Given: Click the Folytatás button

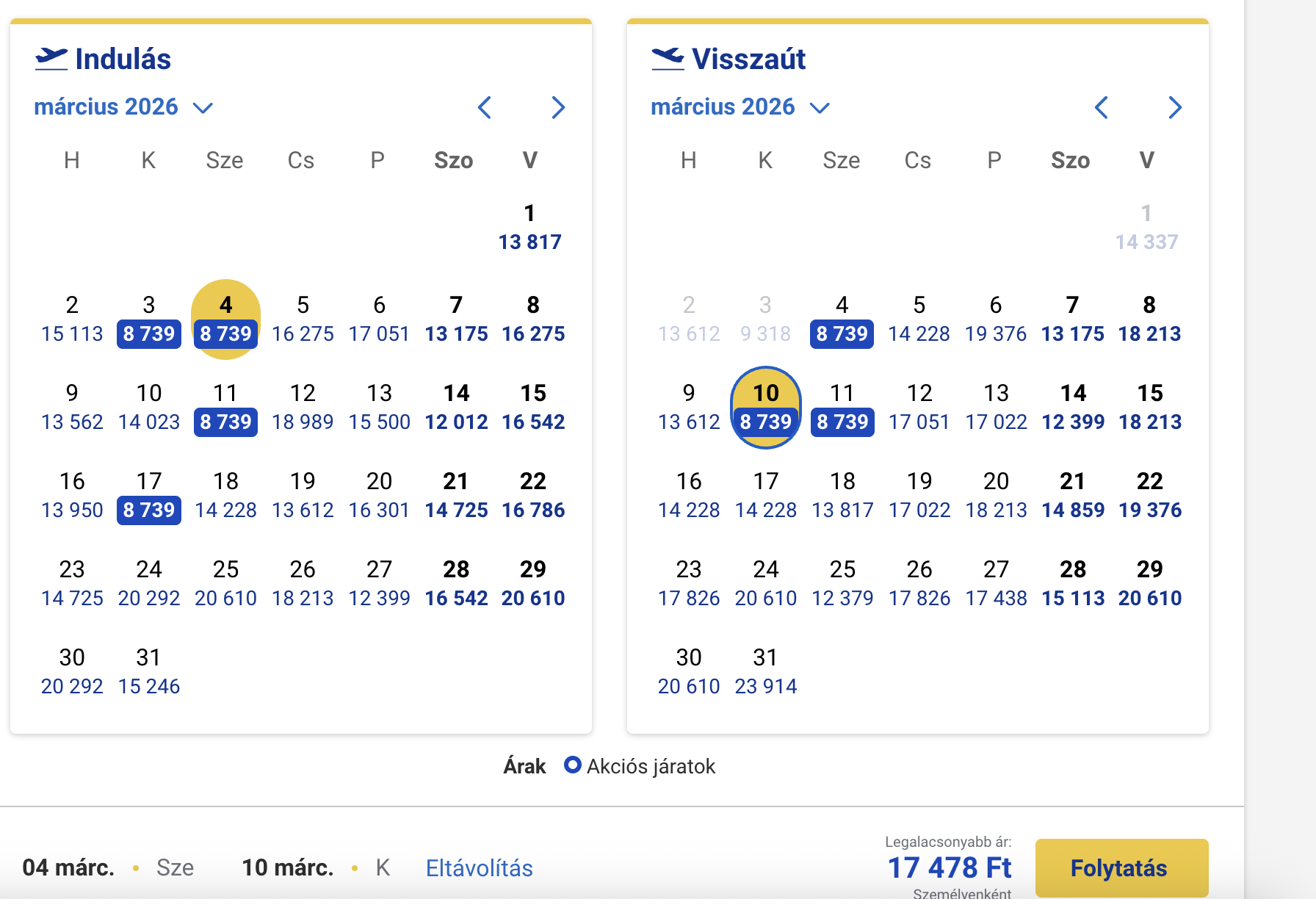Looking at the screenshot, I should pos(1120,868).
